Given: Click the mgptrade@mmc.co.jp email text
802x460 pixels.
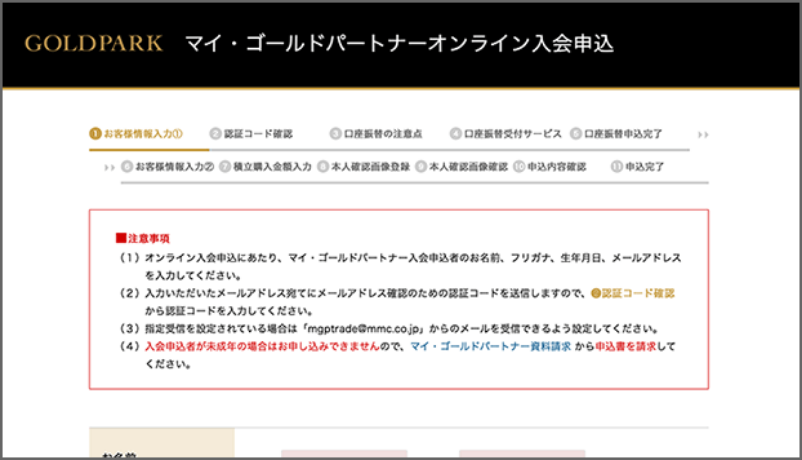Looking at the screenshot, I should (363, 328).
